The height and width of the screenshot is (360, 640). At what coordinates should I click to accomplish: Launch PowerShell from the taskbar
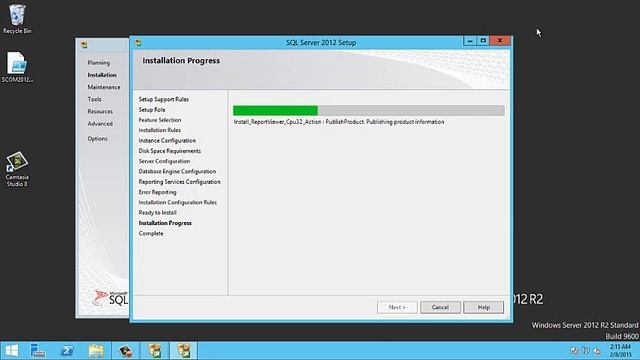click(x=67, y=351)
